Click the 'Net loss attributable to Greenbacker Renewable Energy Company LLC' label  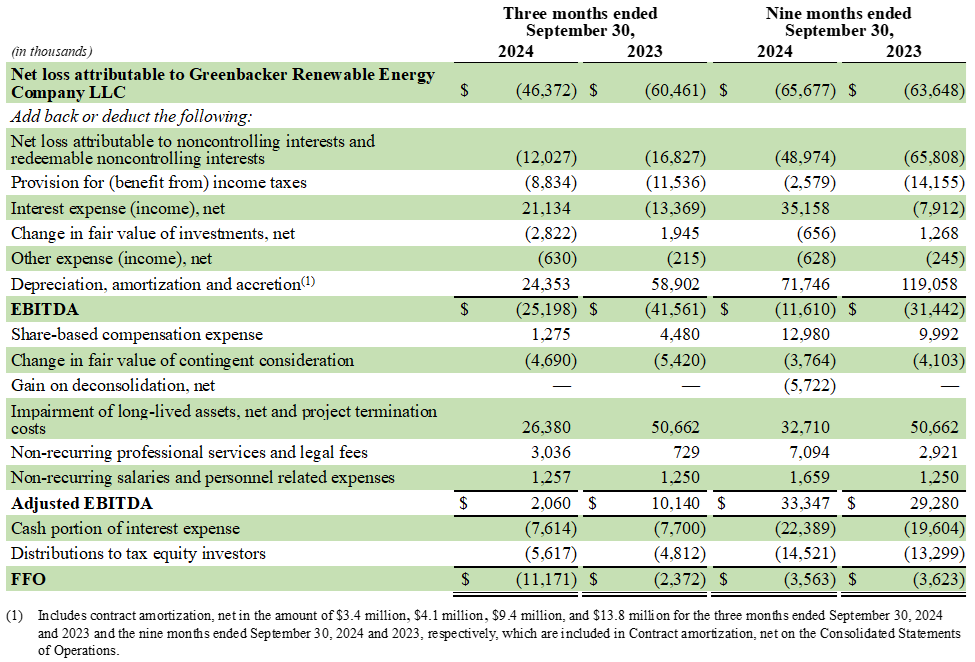click(223, 83)
